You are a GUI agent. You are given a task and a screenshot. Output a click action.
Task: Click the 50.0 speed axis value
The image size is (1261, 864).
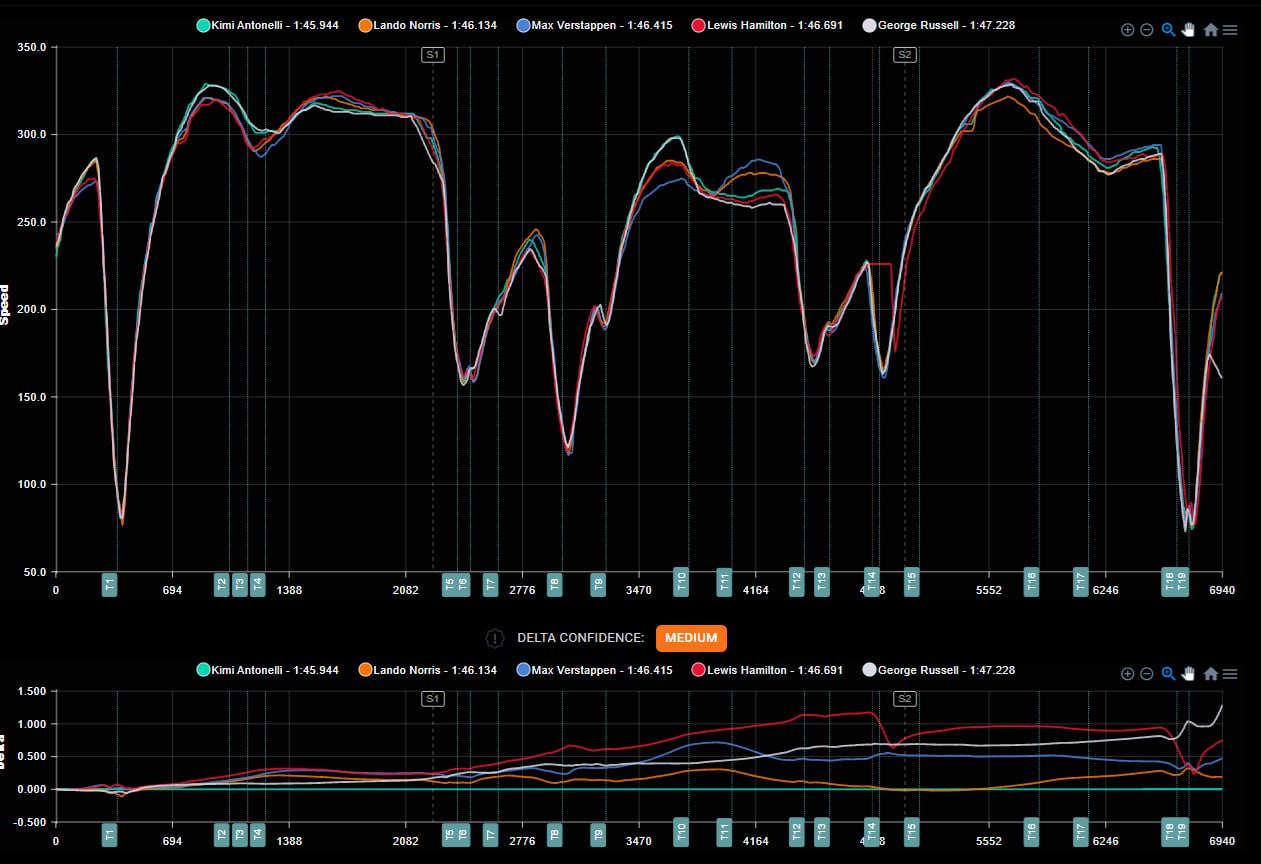tap(36, 572)
